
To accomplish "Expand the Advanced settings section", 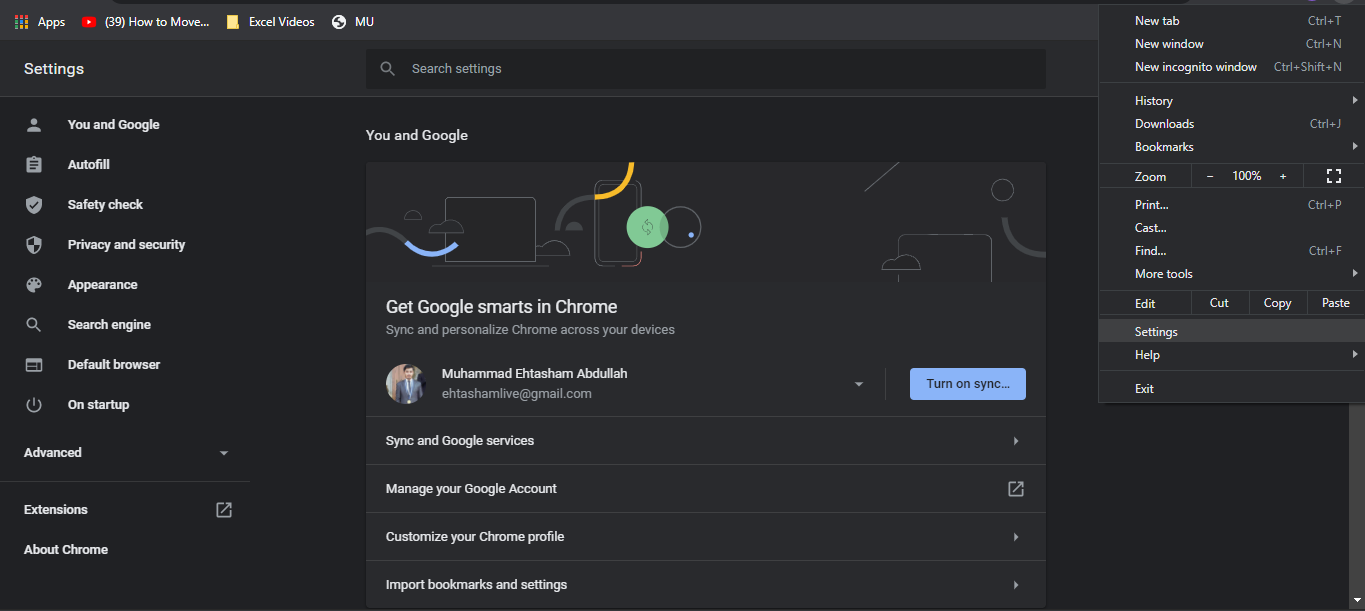I will coord(223,453).
